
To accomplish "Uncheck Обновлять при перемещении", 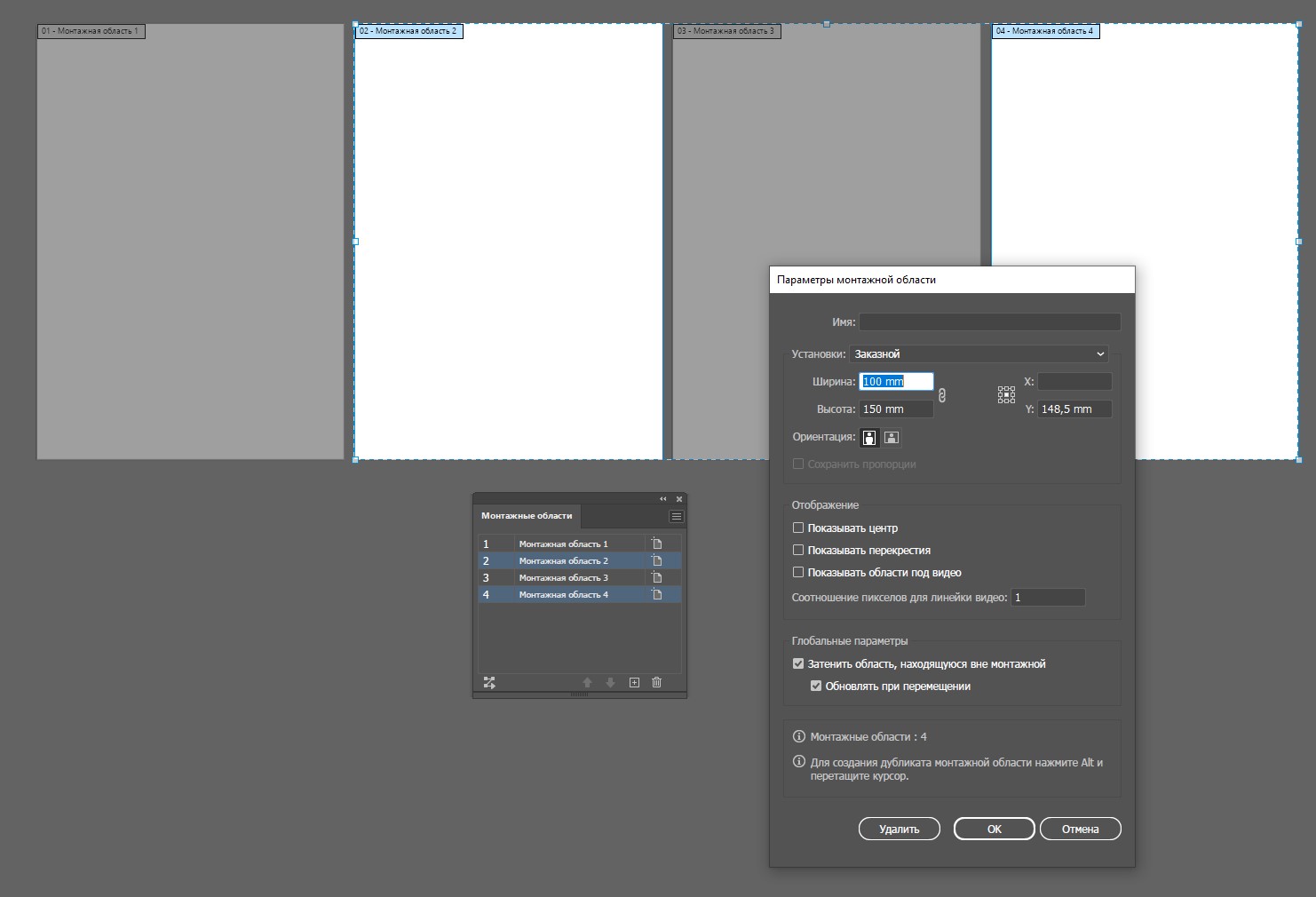I will [x=816, y=686].
